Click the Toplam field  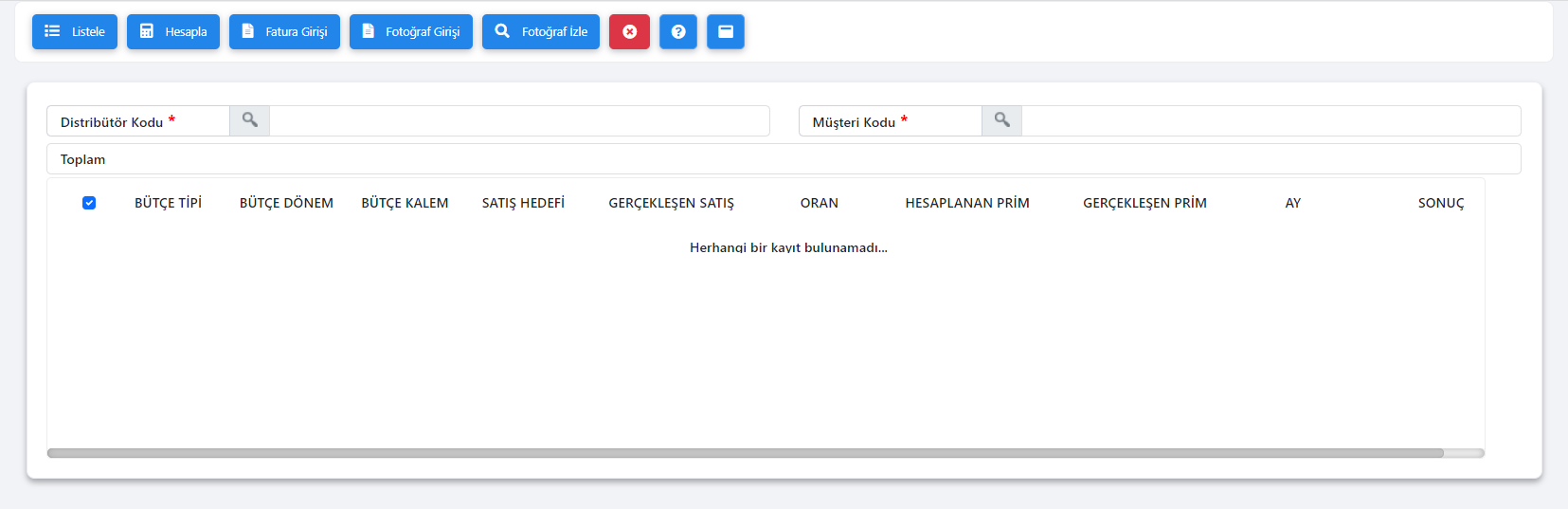pos(784,159)
